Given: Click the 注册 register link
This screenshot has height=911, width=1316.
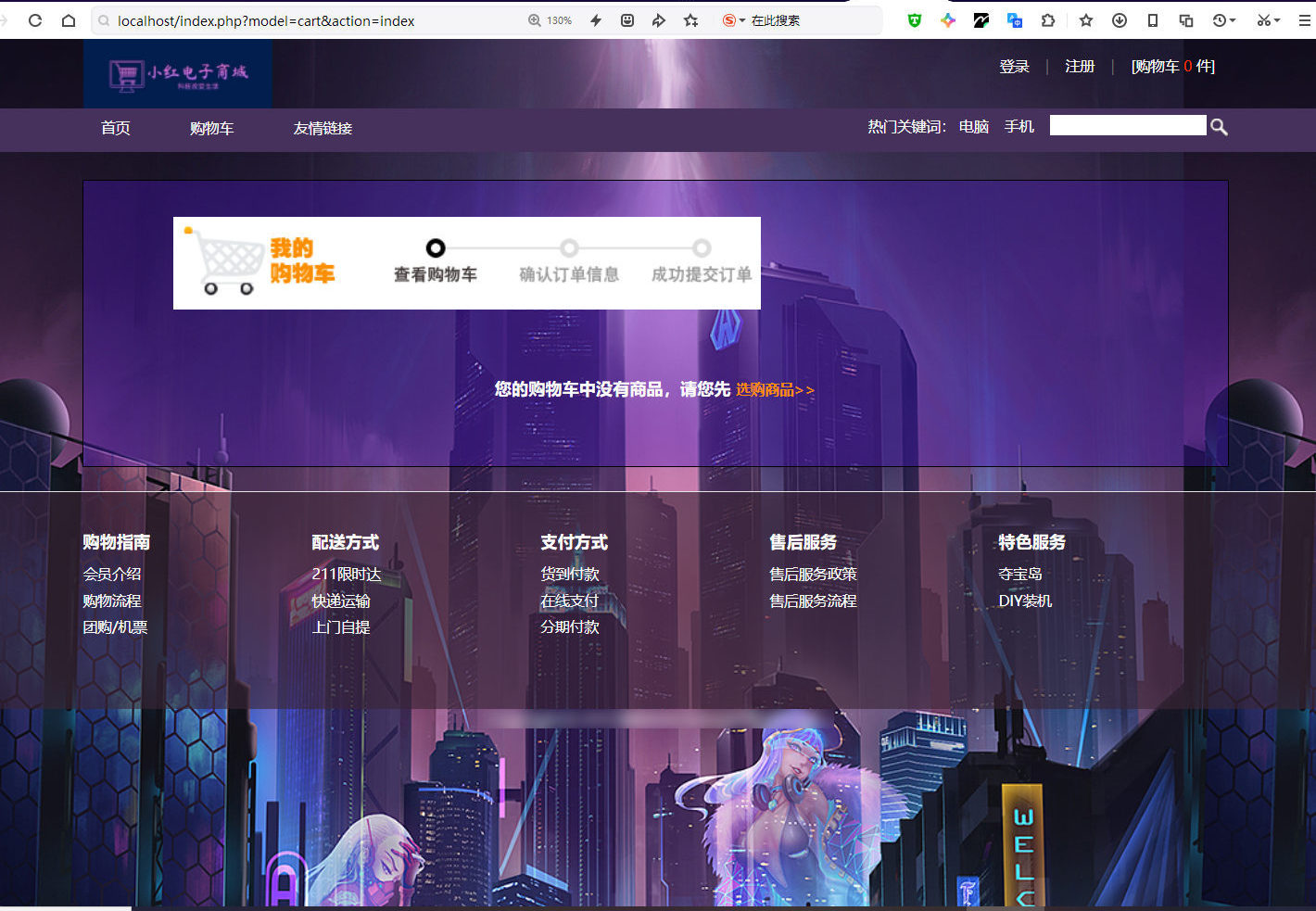Looking at the screenshot, I should pos(1080,67).
